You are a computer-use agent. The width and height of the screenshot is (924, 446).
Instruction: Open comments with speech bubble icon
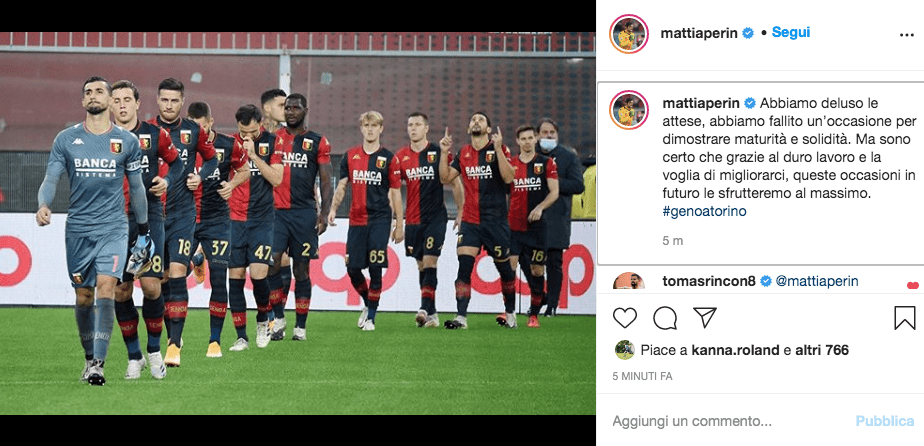point(665,318)
